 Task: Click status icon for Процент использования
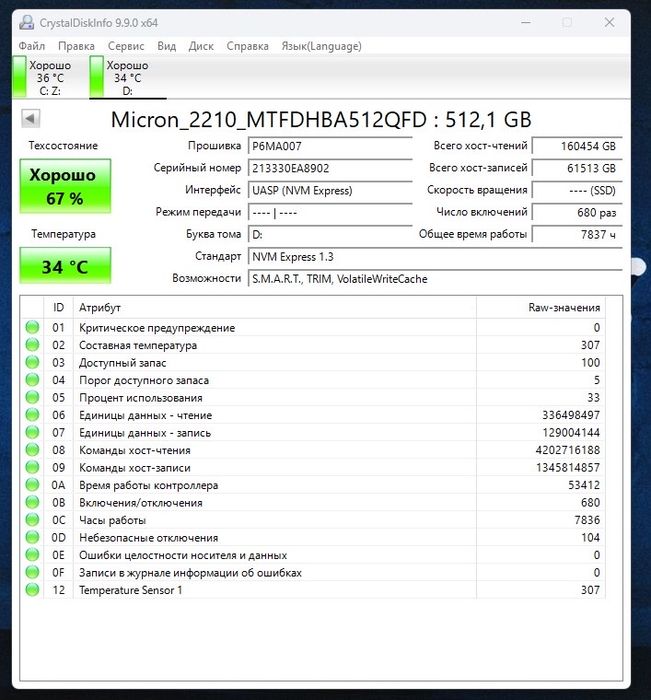point(32,397)
